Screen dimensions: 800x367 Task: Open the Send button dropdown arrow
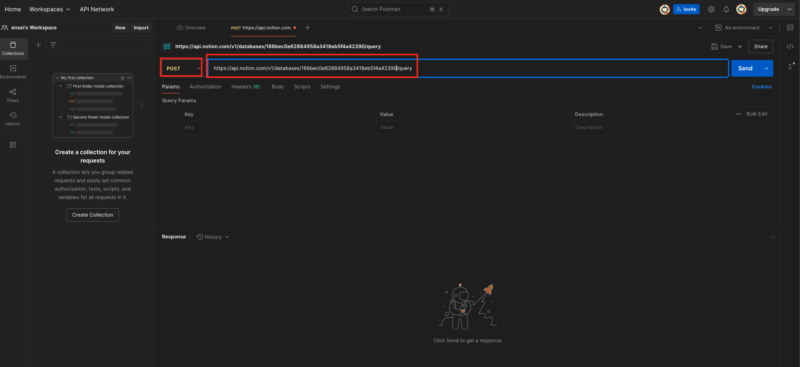tap(766, 68)
